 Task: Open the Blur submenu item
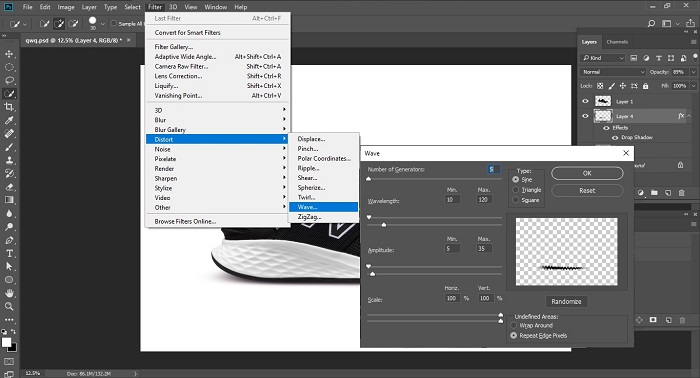[217, 120]
